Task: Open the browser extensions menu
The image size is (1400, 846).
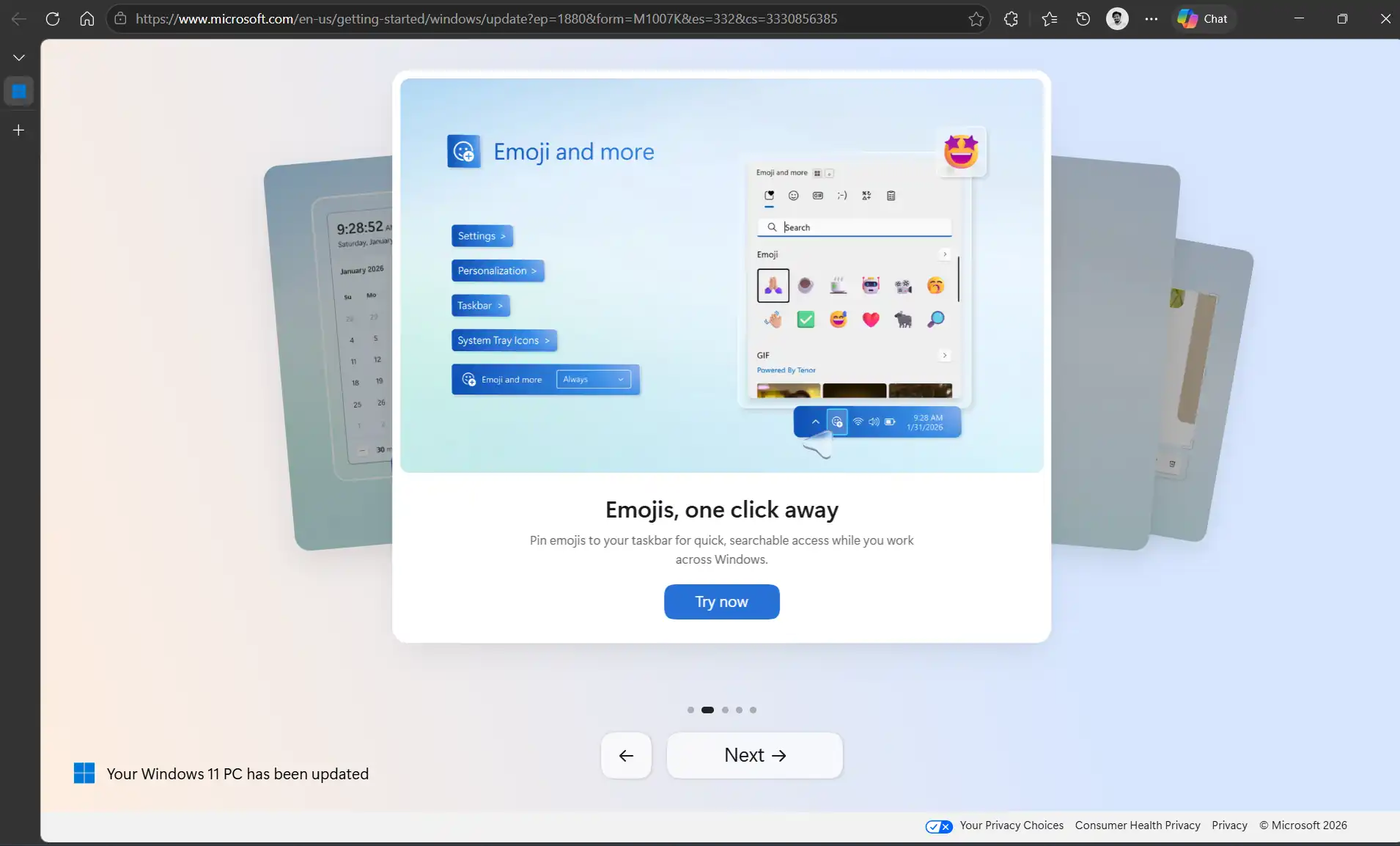Action: pyautogui.click(x=1011, y=19)
